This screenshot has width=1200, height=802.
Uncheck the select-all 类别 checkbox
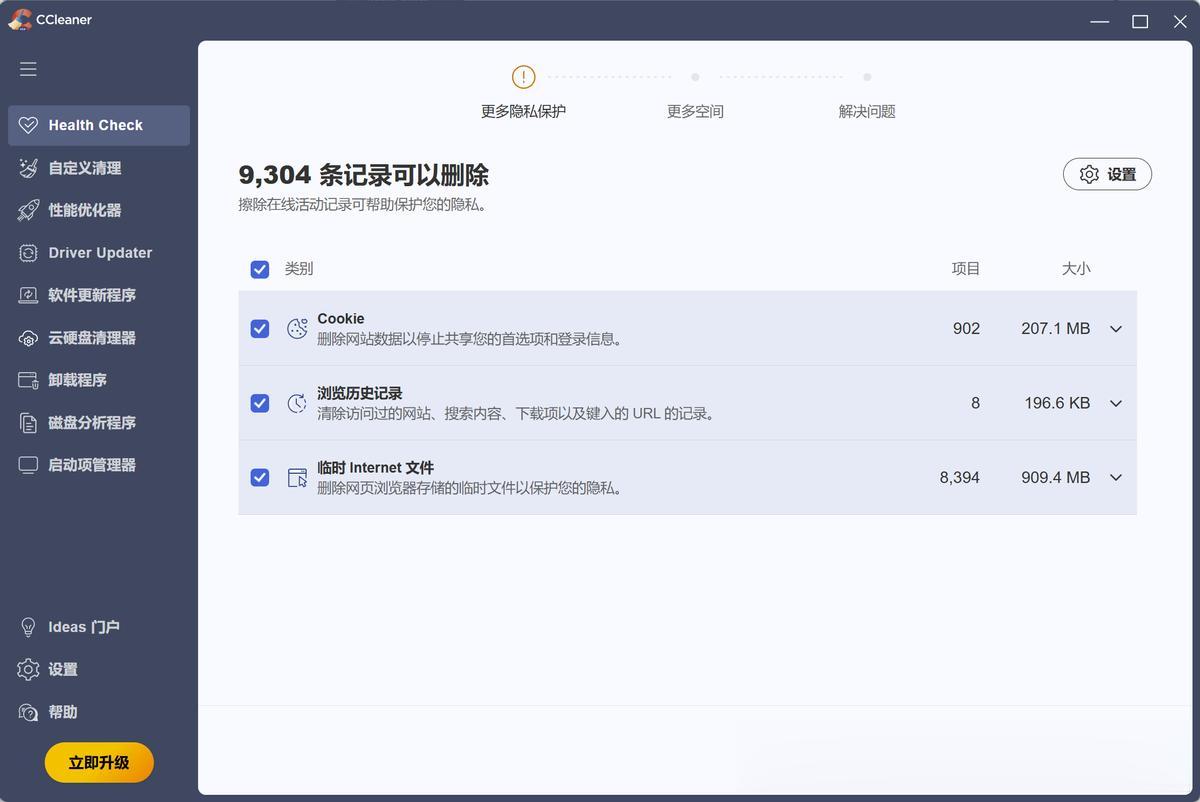pos(260,269)
